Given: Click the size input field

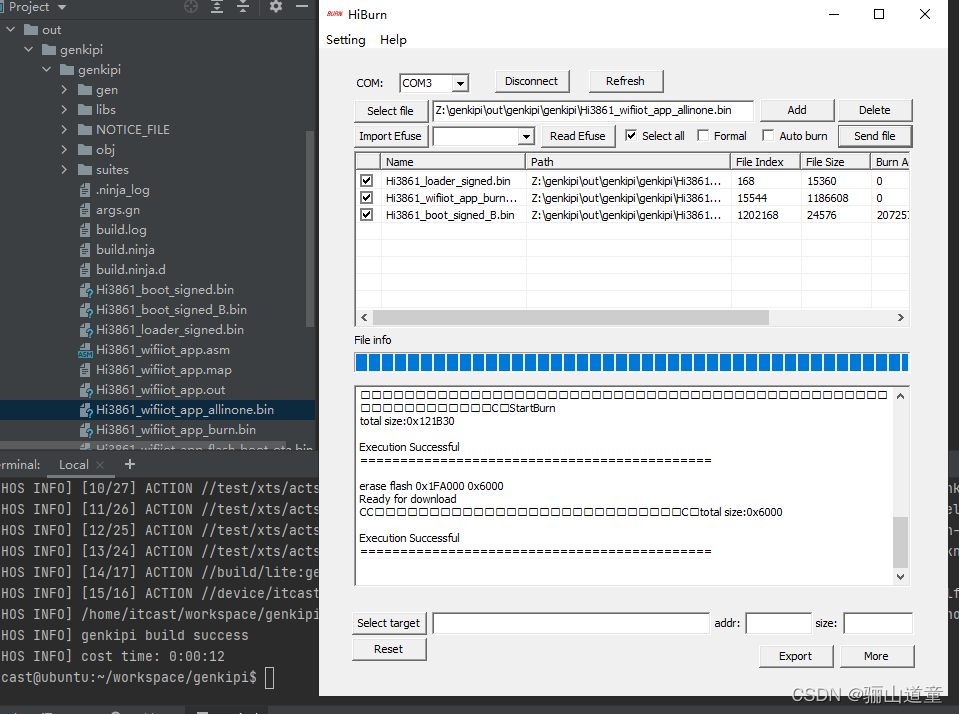Looking at the screenshot, I should pyautogui.click(x=878, y=623).
